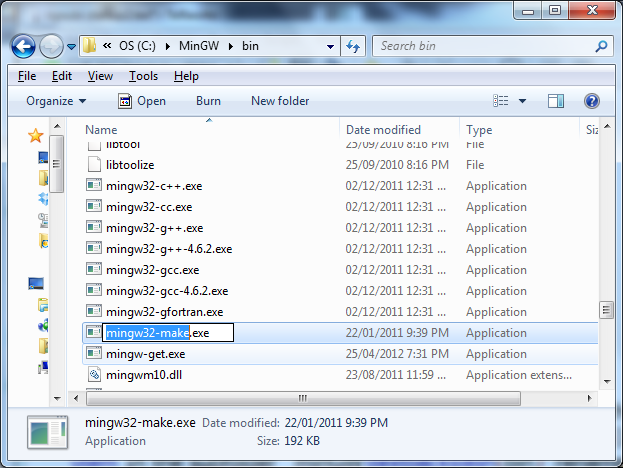Viewport: 623px width, 468px height.
Task: Select the mingw32-gfortran.exe icon
Action: coord(94,311)
